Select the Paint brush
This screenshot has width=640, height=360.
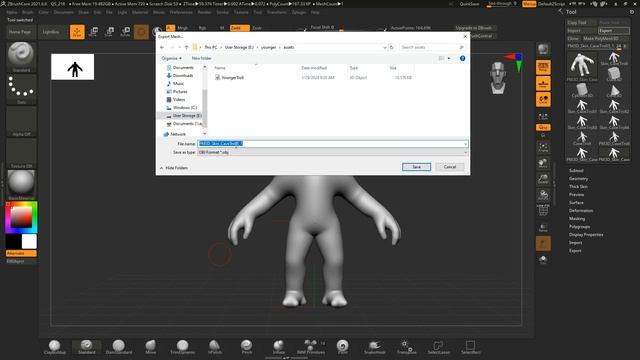click(343, 347)
